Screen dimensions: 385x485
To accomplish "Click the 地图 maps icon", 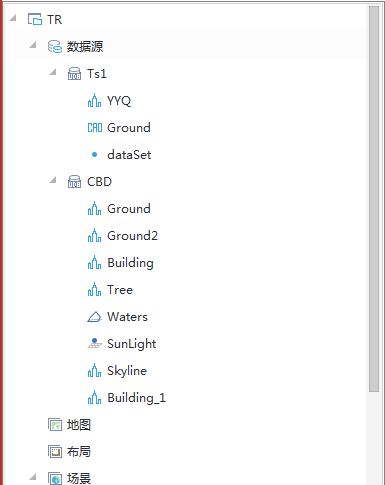I will (x=55, y=425).
